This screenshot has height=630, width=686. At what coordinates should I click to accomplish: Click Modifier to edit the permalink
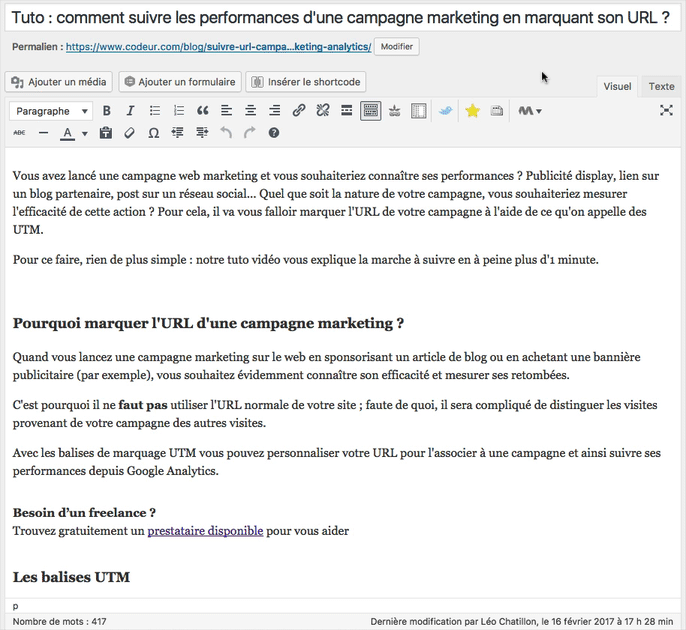coord(397,47)
